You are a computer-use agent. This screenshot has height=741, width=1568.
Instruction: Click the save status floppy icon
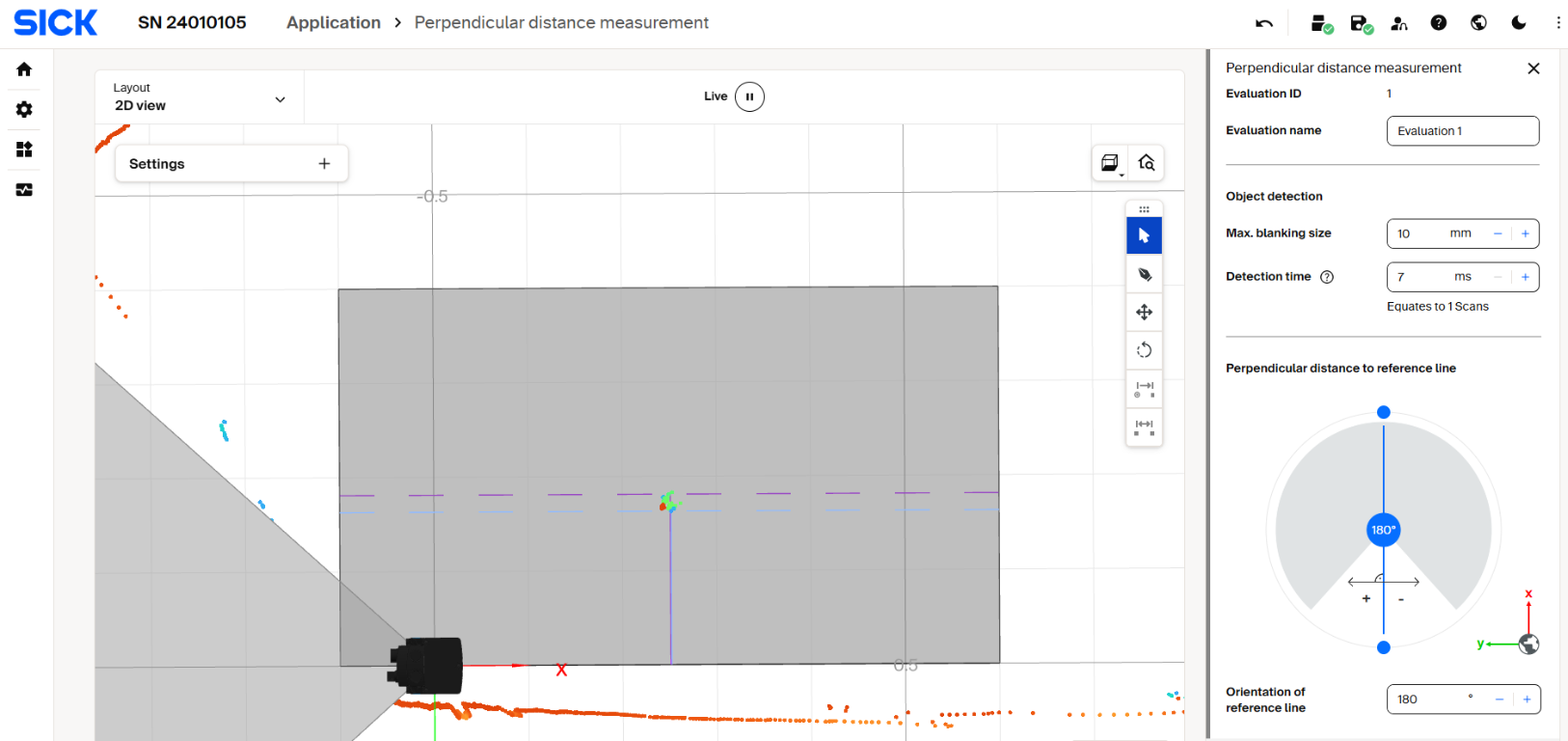tap(1361, 23)
